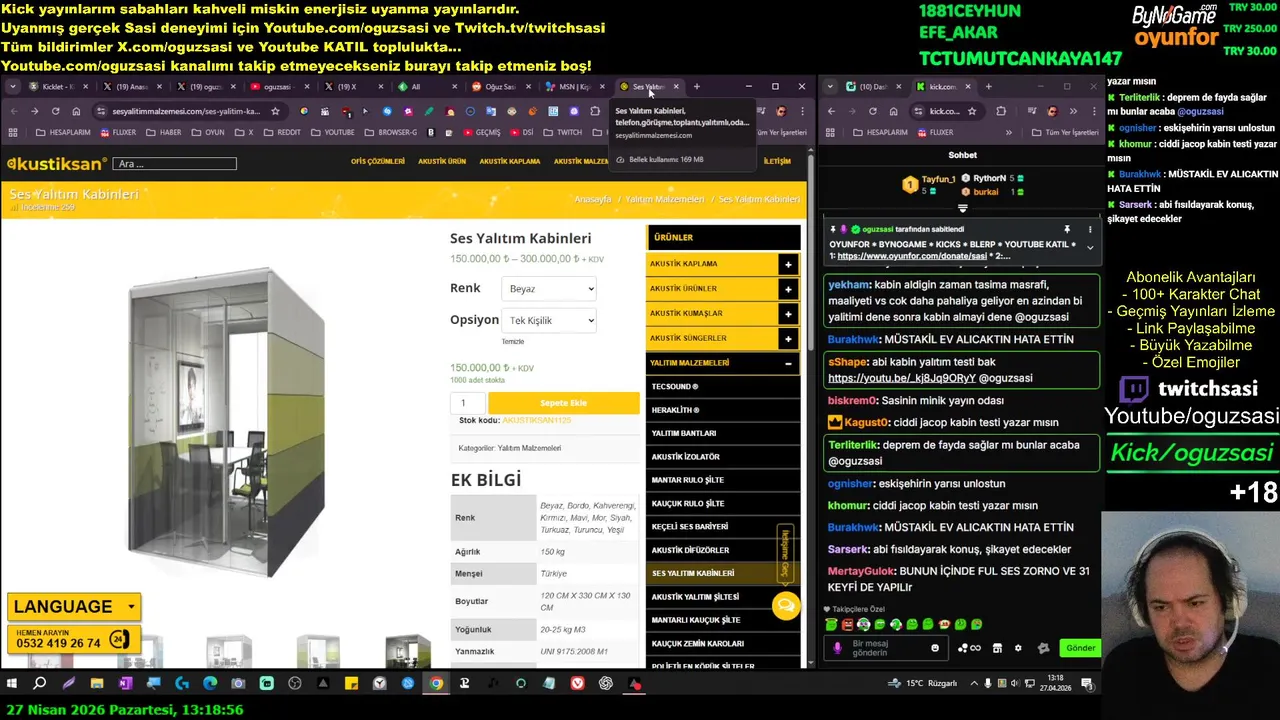Open Windows search from the taskbar
The image size is (1280, 720).
[40, 684]
